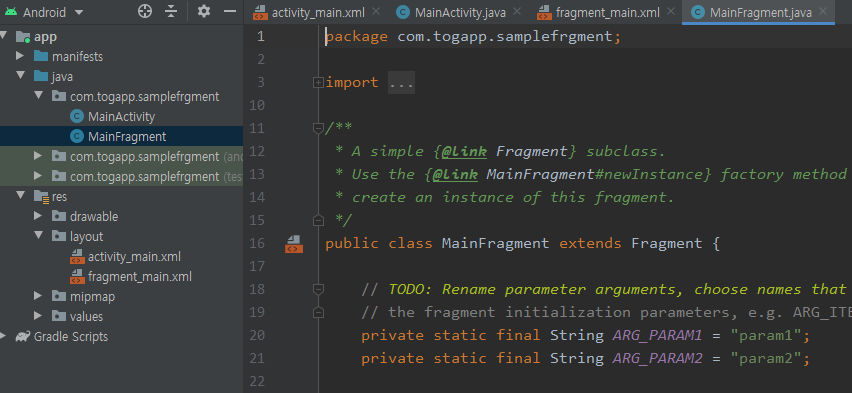
Task: Hide the project panel with minus icon
Action: click(x=230, y=11)
